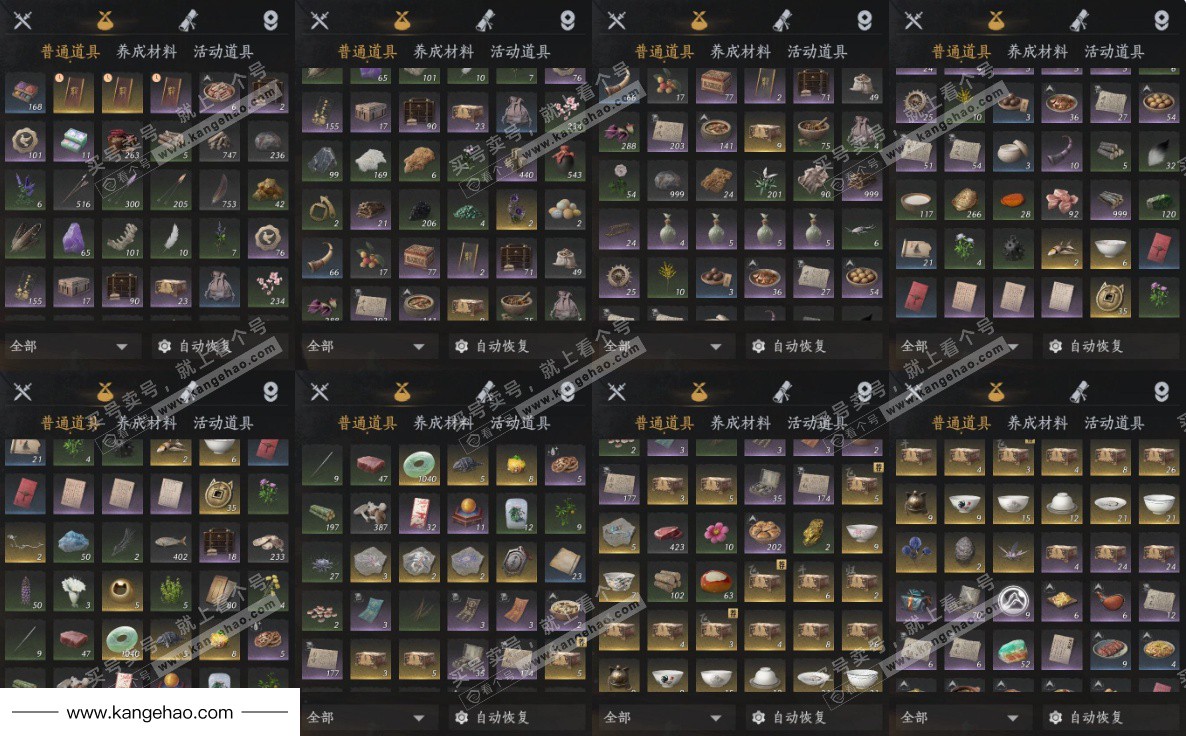
Task: Expand 全部 filter in panel with mushrooms 387
Action: click(x=365, y=717)
